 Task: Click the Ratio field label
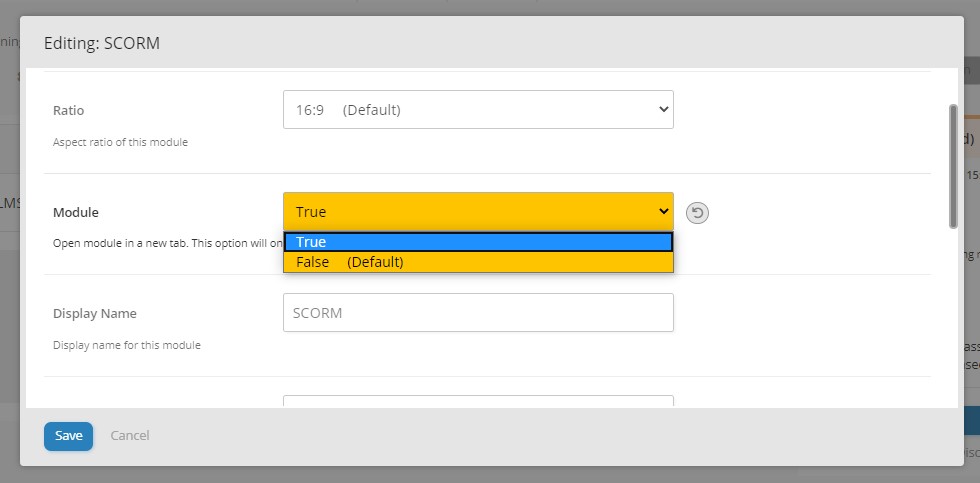click(69, 110)
